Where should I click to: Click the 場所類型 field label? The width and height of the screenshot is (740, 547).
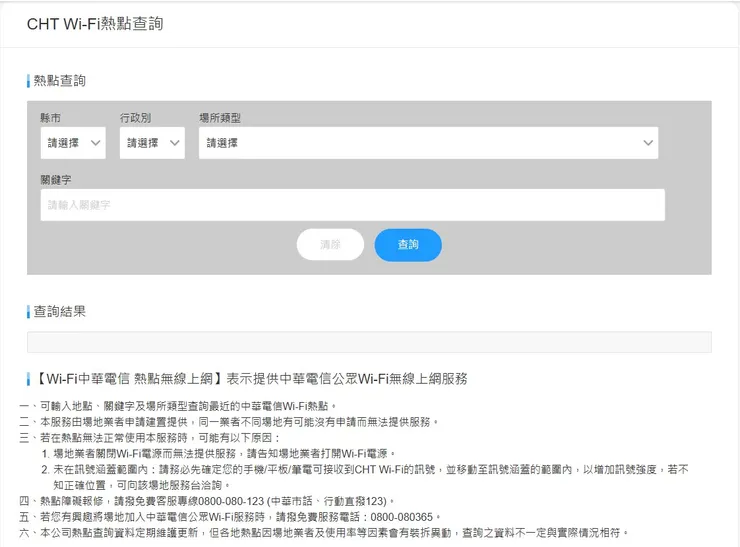click(220, 118)
